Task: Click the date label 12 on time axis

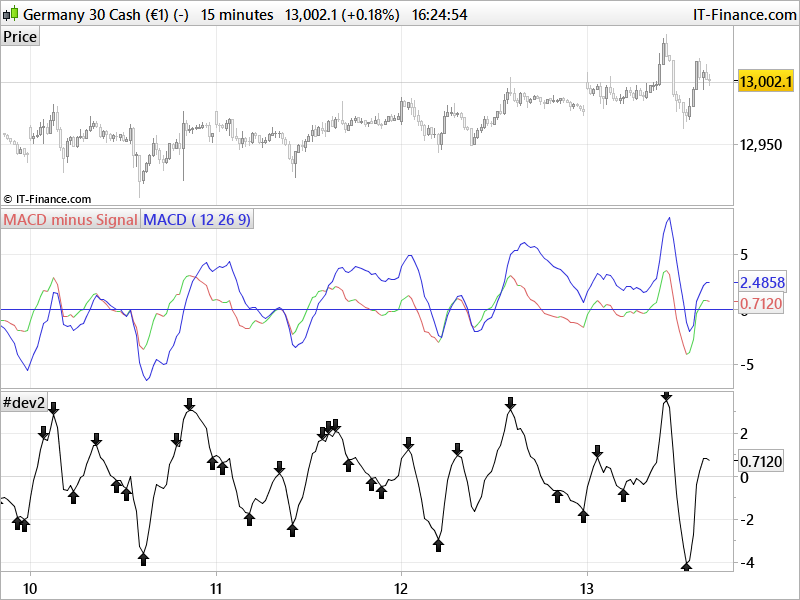Action: [x=402, y=589]
